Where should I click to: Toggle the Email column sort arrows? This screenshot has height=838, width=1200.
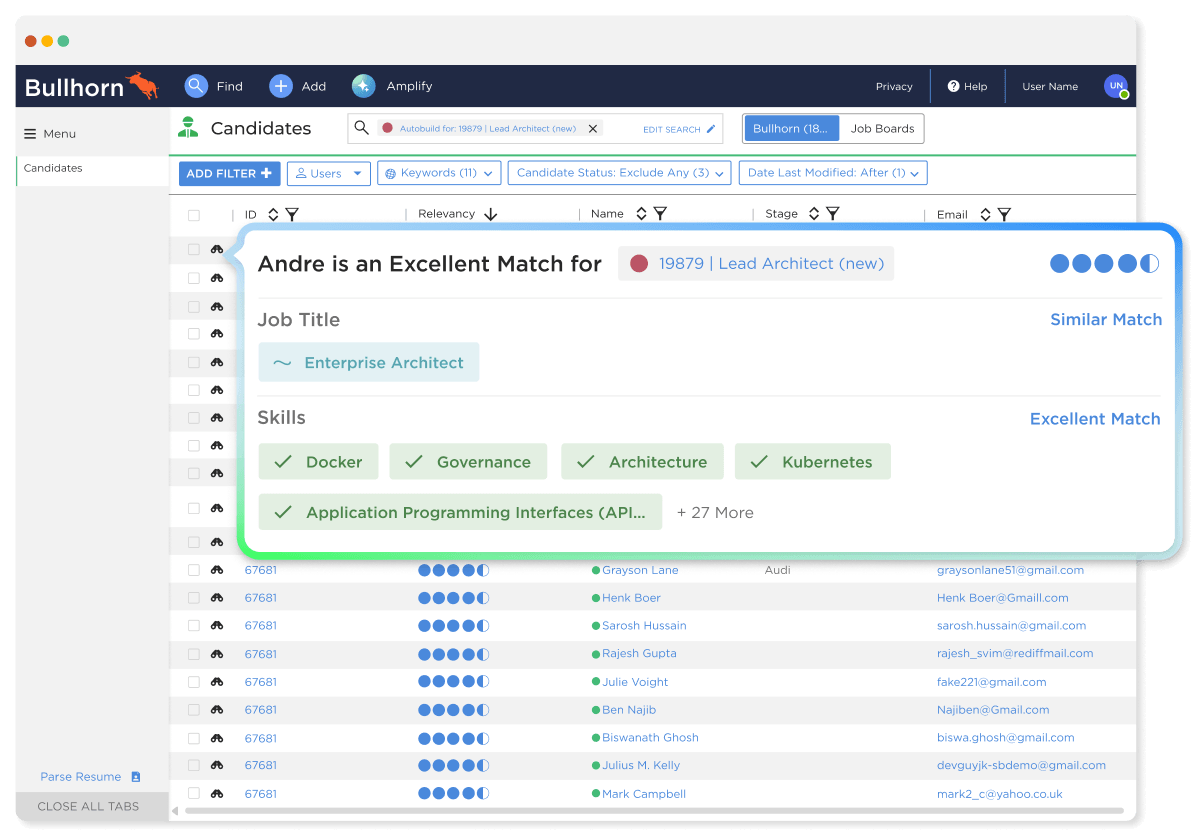point(985,214)
